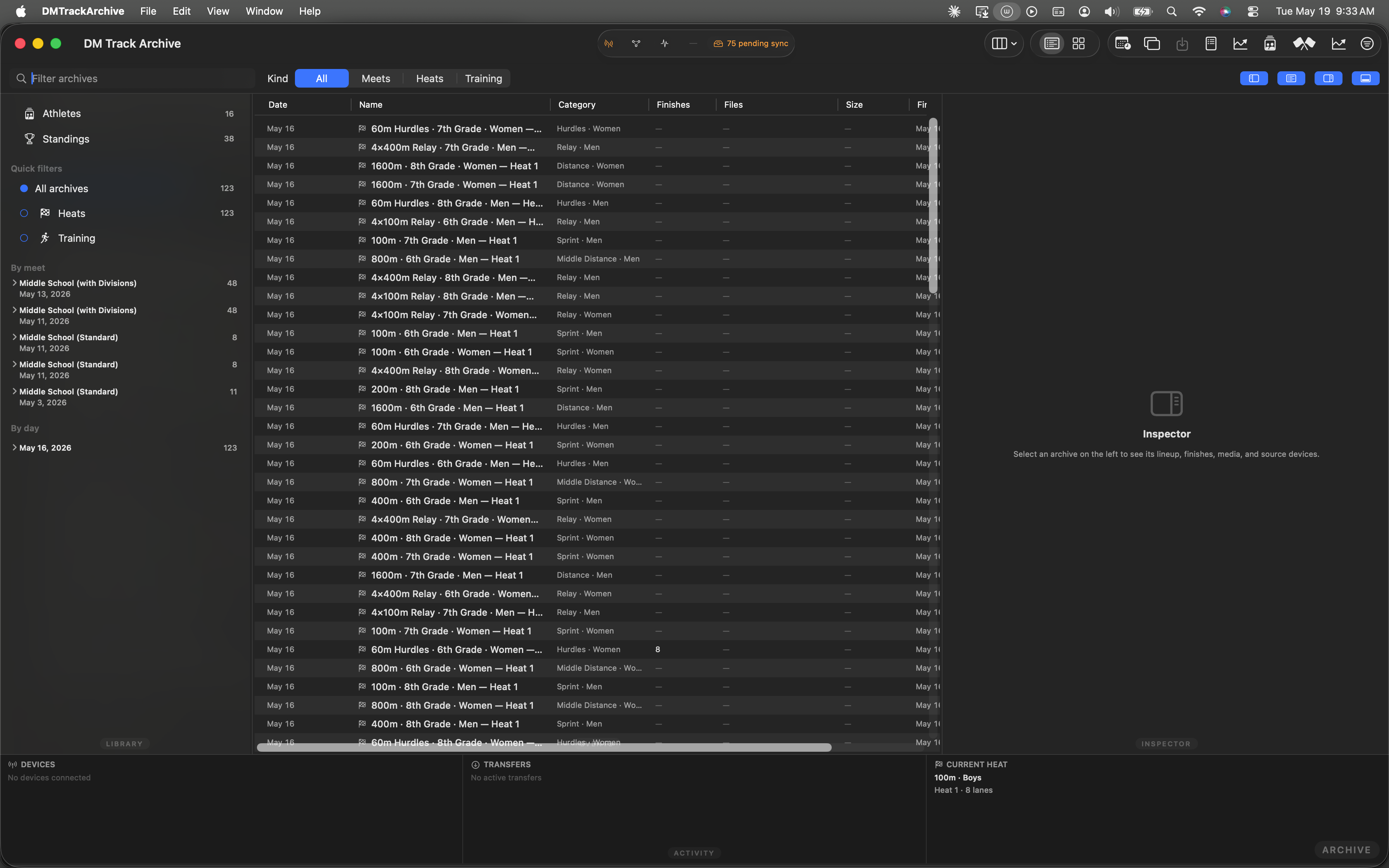Open the columns layout dropdown
Screen dimensions: 1389x868
click(x=1004, y=44)
